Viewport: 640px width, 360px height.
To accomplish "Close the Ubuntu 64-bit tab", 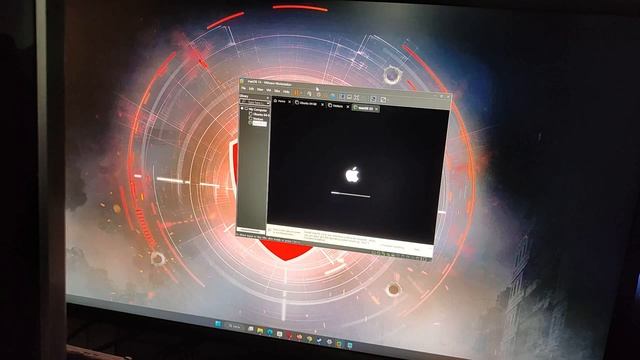I will point(322,104).
